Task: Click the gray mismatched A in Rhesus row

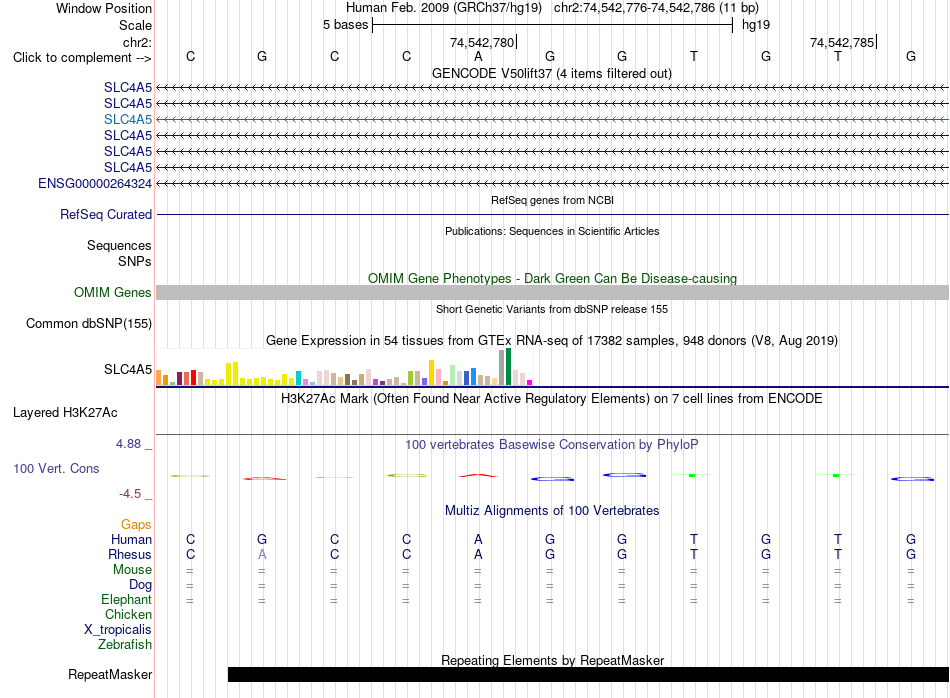Action: coord(262,554)
